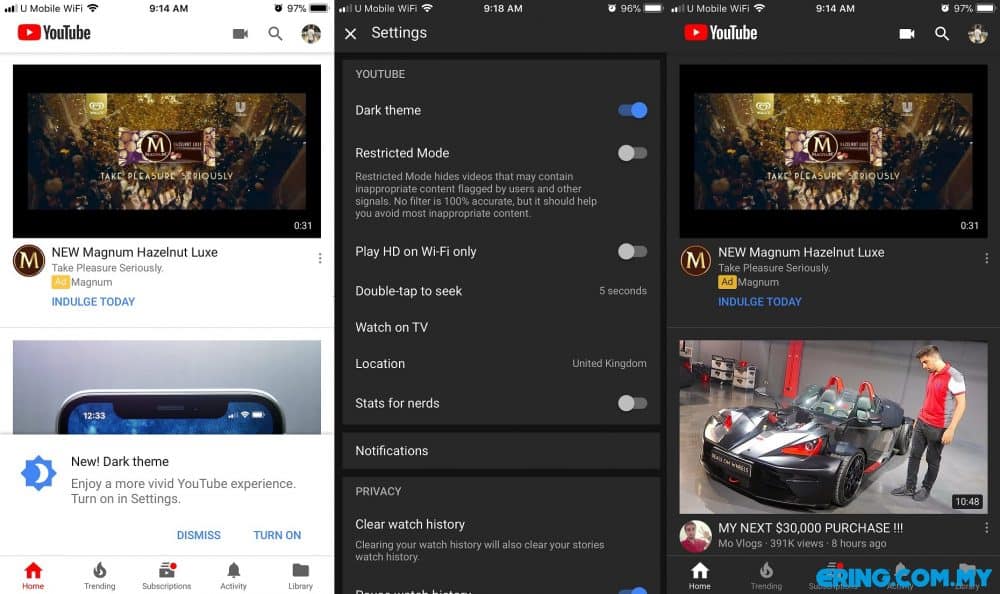The width and height of the screenshot is (1000, 594).
Task: Tap INDULGE TODAY link in light theme
Action: (93, 302)
